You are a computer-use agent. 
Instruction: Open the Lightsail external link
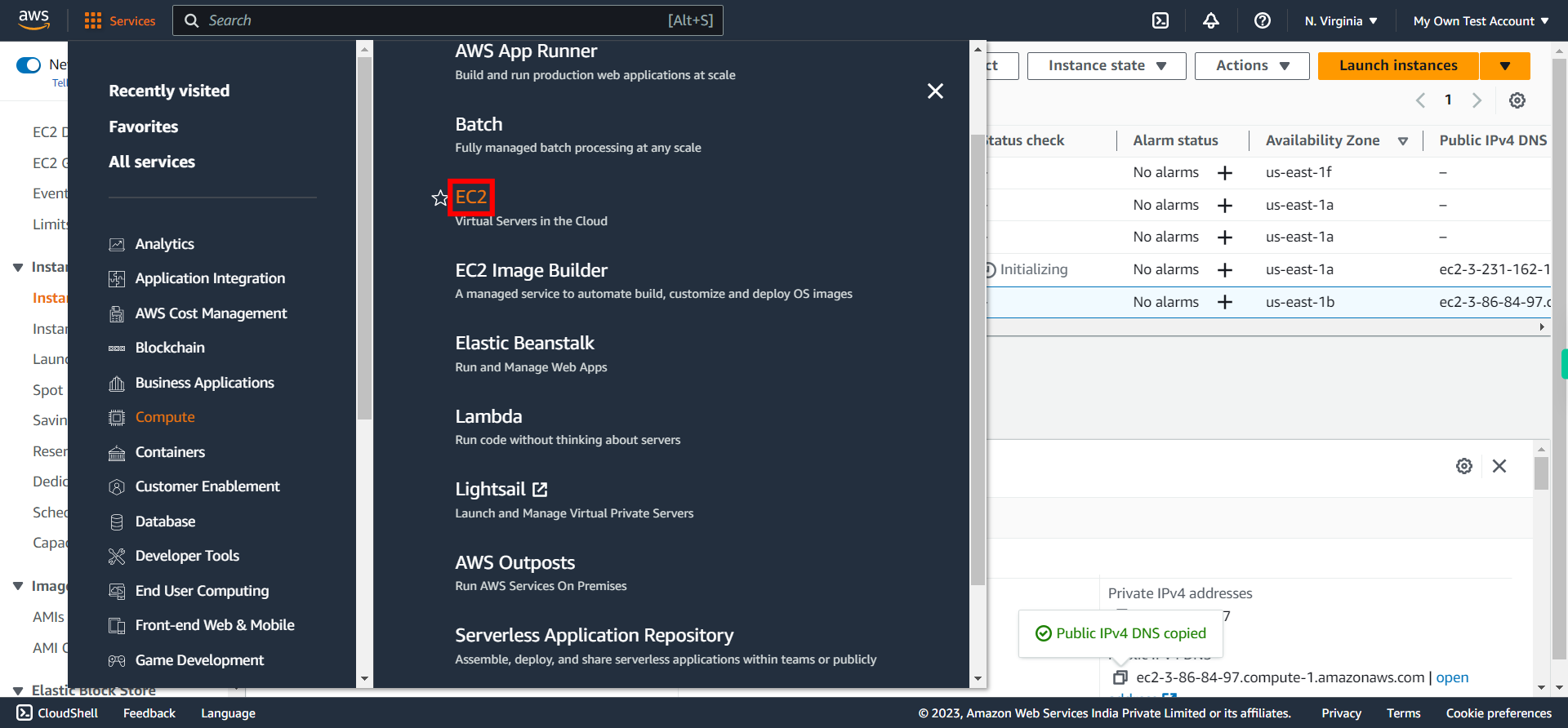(x=501, y=489)
